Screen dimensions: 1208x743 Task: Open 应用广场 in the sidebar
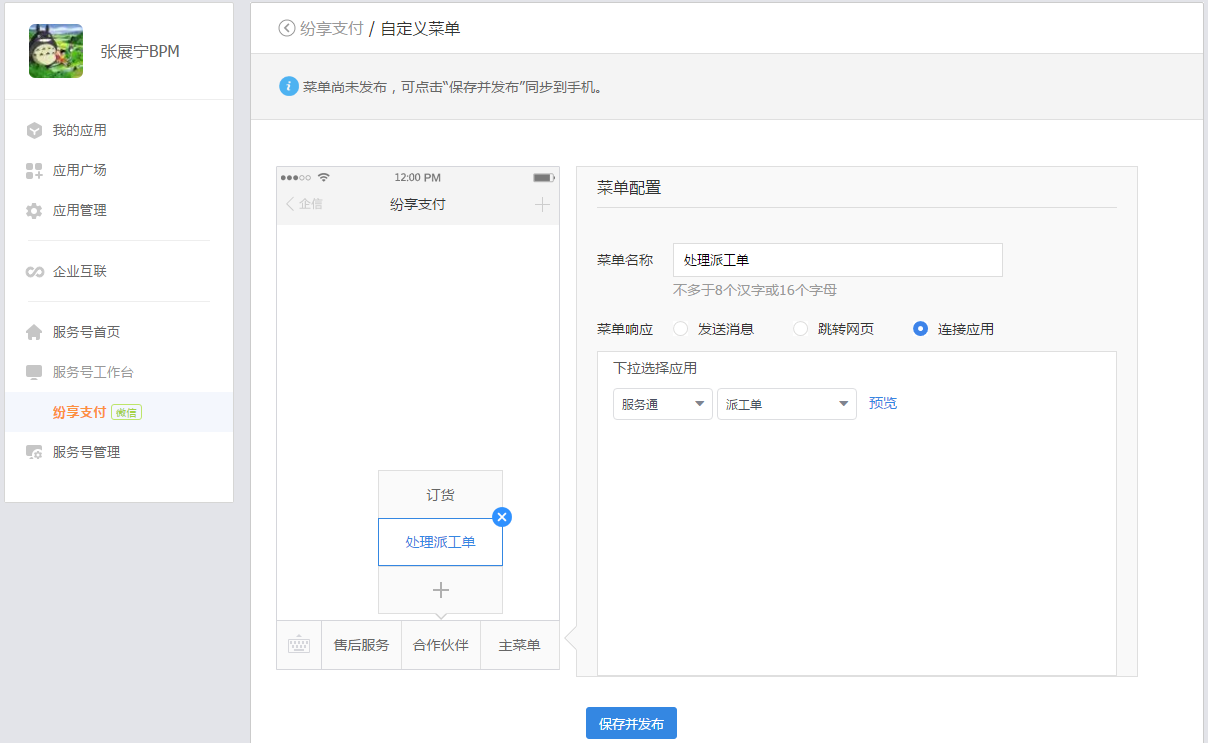(80, 170)
